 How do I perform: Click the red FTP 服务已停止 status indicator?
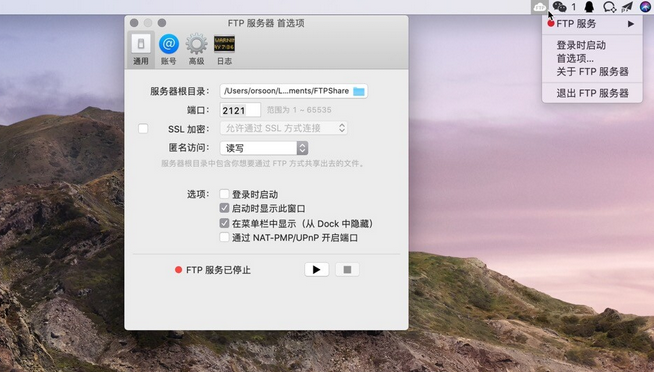[x=179, y=270]
